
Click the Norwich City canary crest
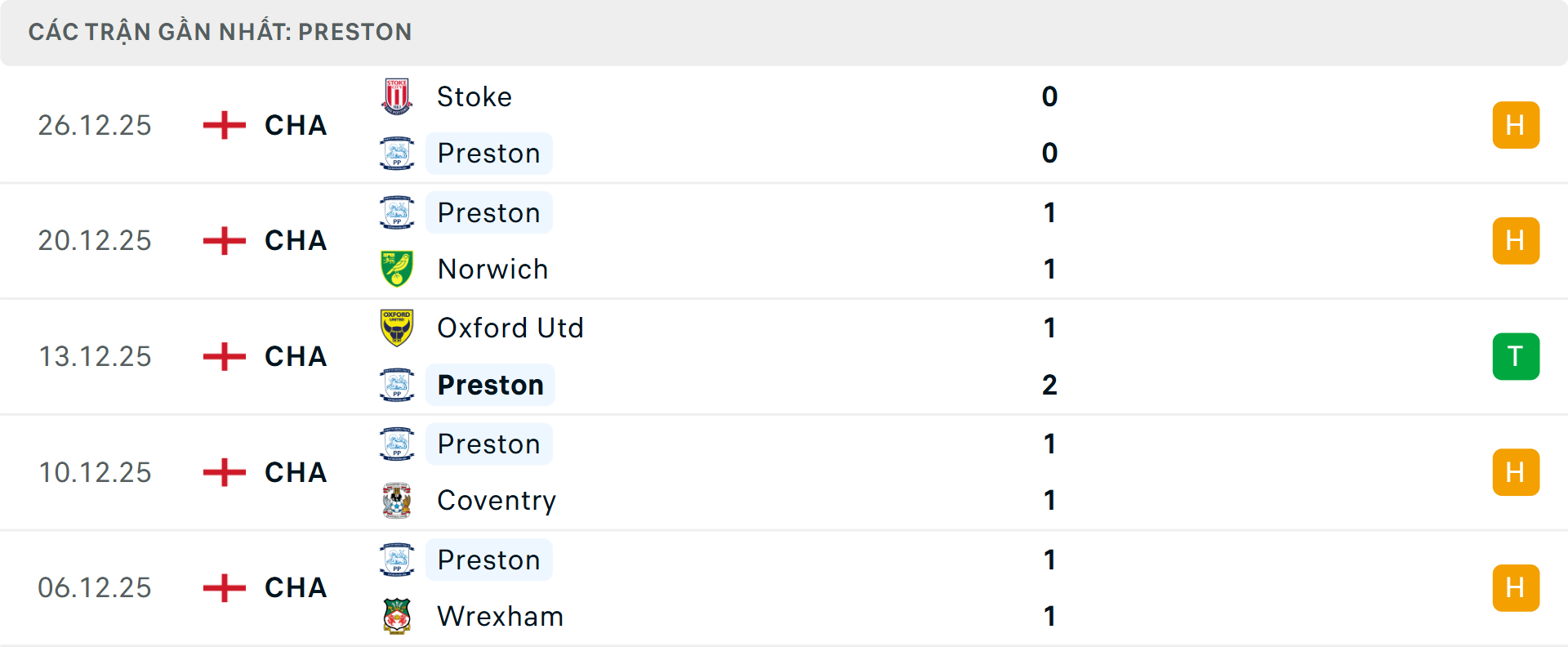(x=397, y=269)
